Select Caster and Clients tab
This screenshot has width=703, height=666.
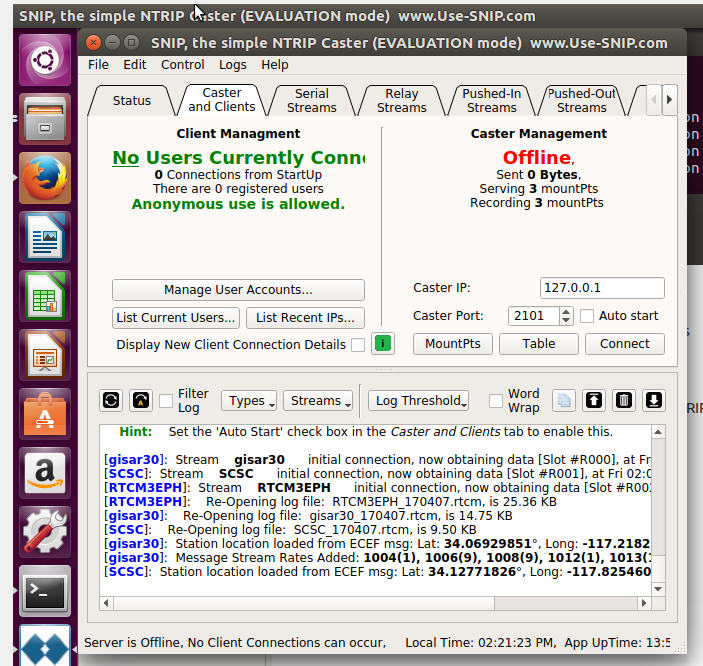[x=221, y=100]
